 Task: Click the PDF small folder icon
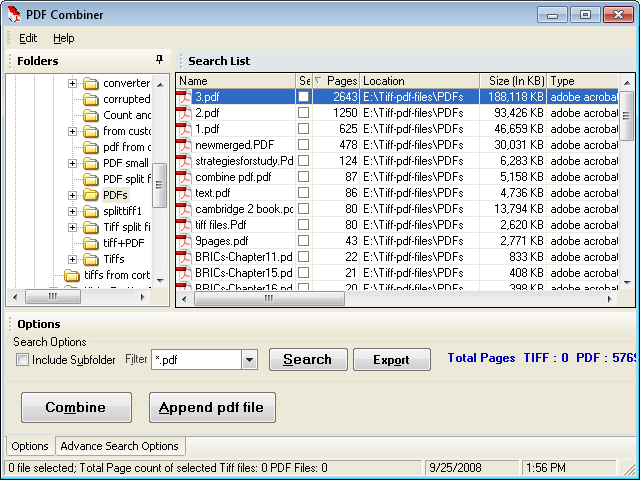coord(91,163)
